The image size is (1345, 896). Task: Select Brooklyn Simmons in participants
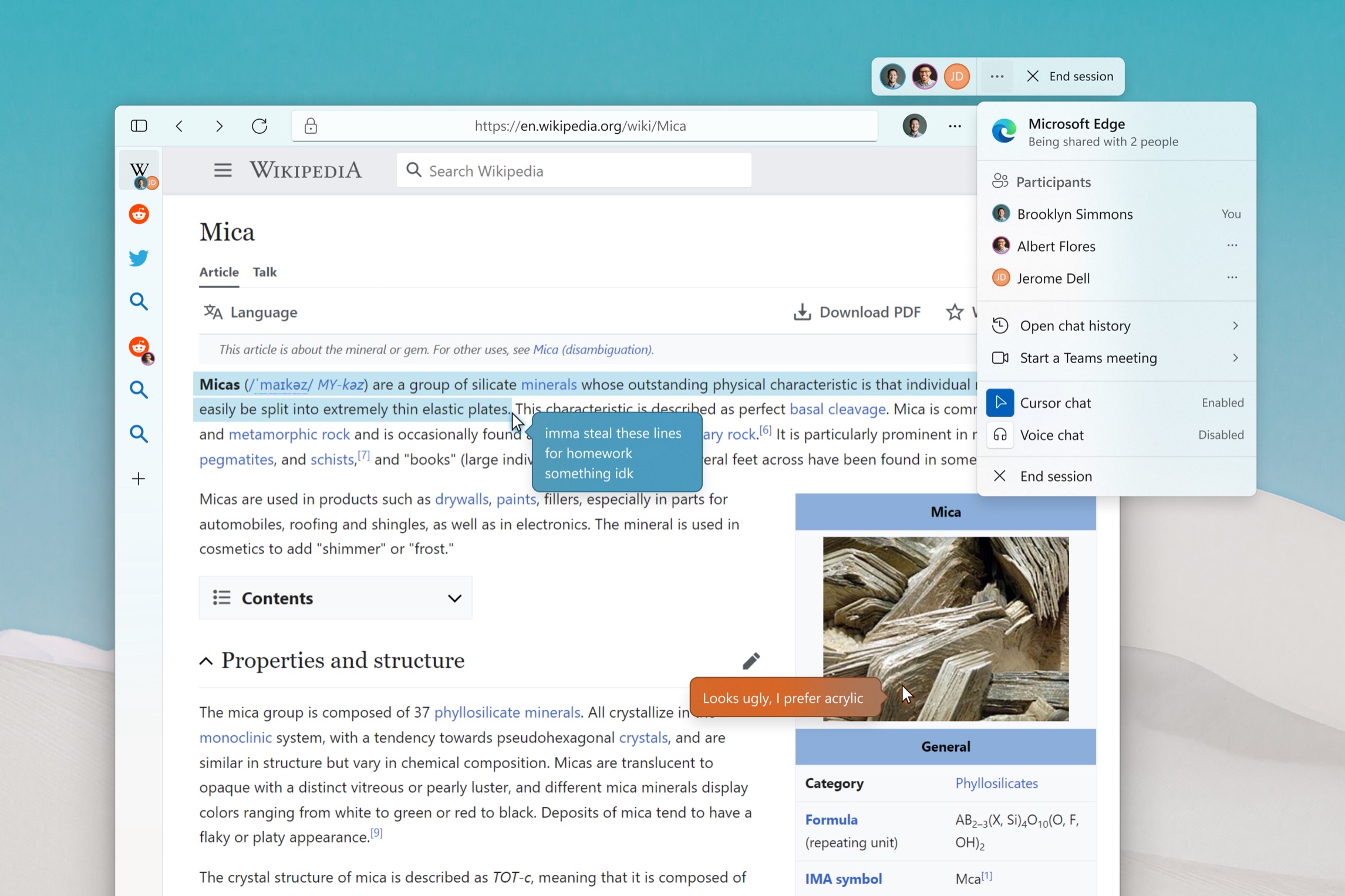(x=1116, y=214)
